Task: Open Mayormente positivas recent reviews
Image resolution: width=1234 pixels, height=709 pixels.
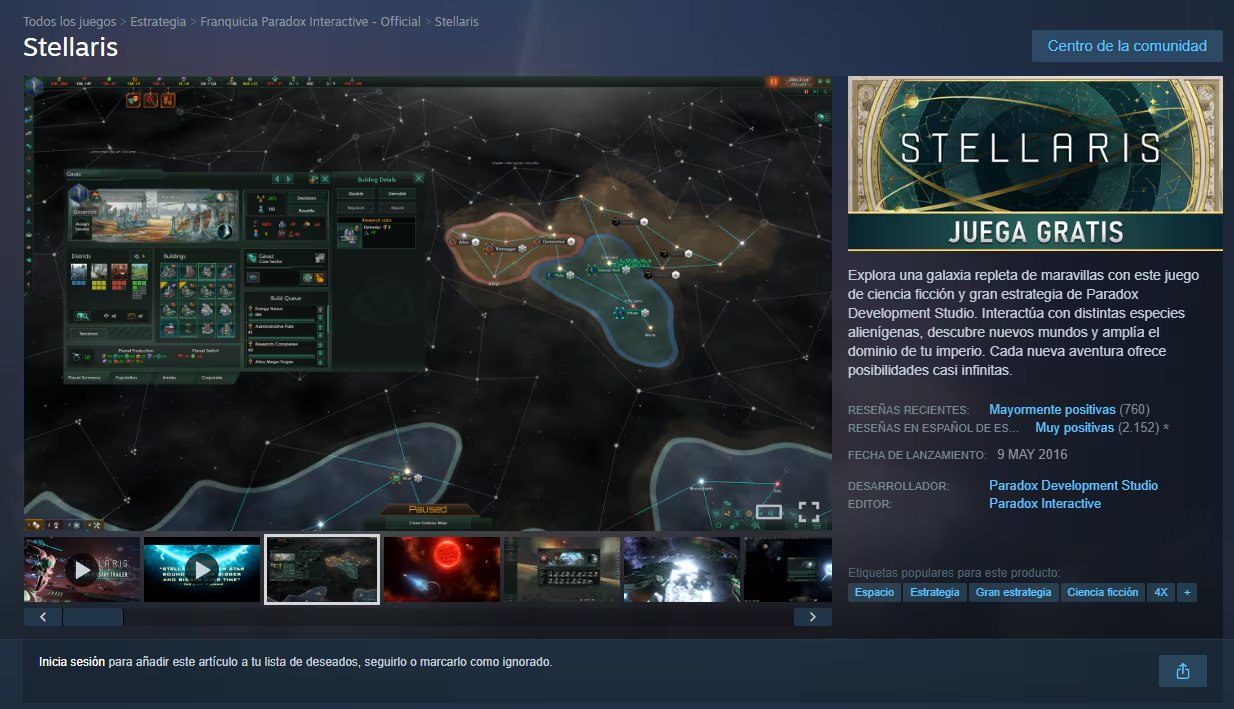Action: pos(1052,410)
